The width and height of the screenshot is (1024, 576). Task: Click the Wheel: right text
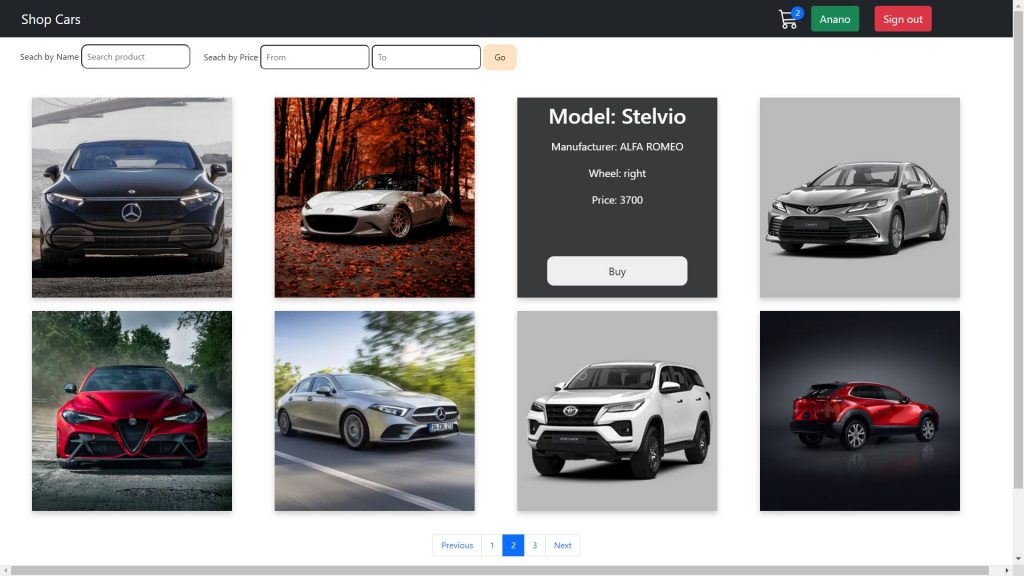[x=617, y=173]
